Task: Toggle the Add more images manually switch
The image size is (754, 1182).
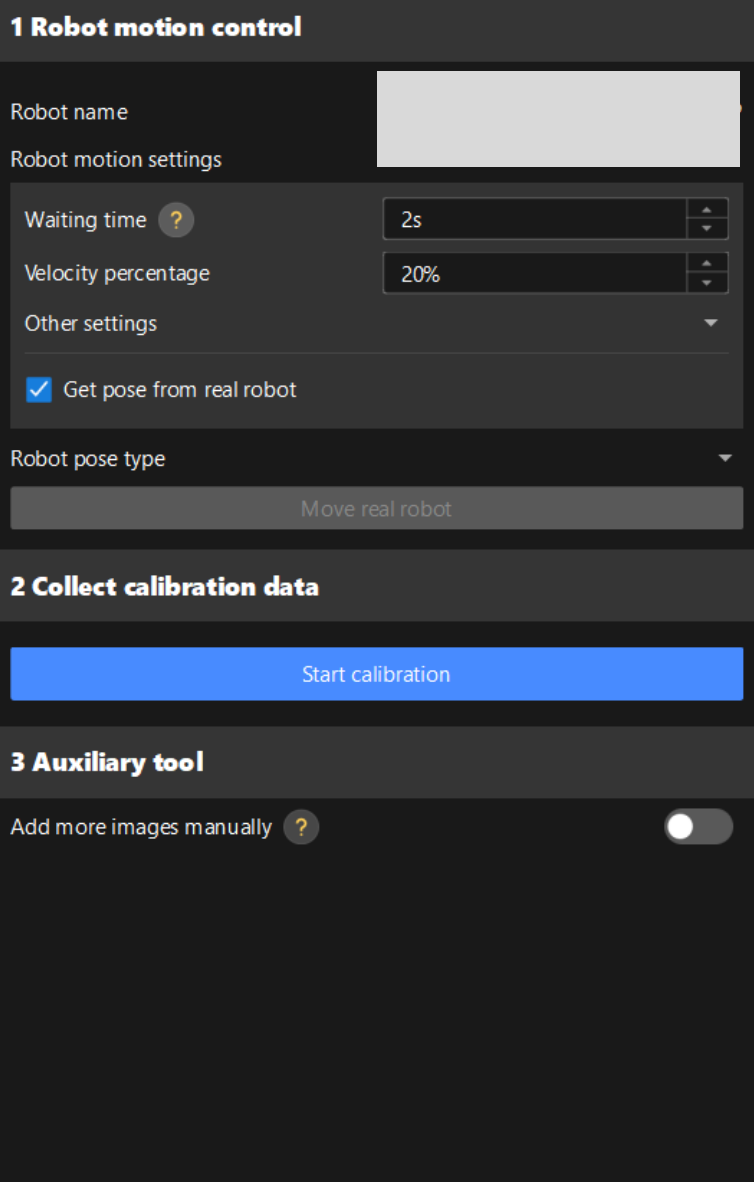Action: tap(698, 827)
